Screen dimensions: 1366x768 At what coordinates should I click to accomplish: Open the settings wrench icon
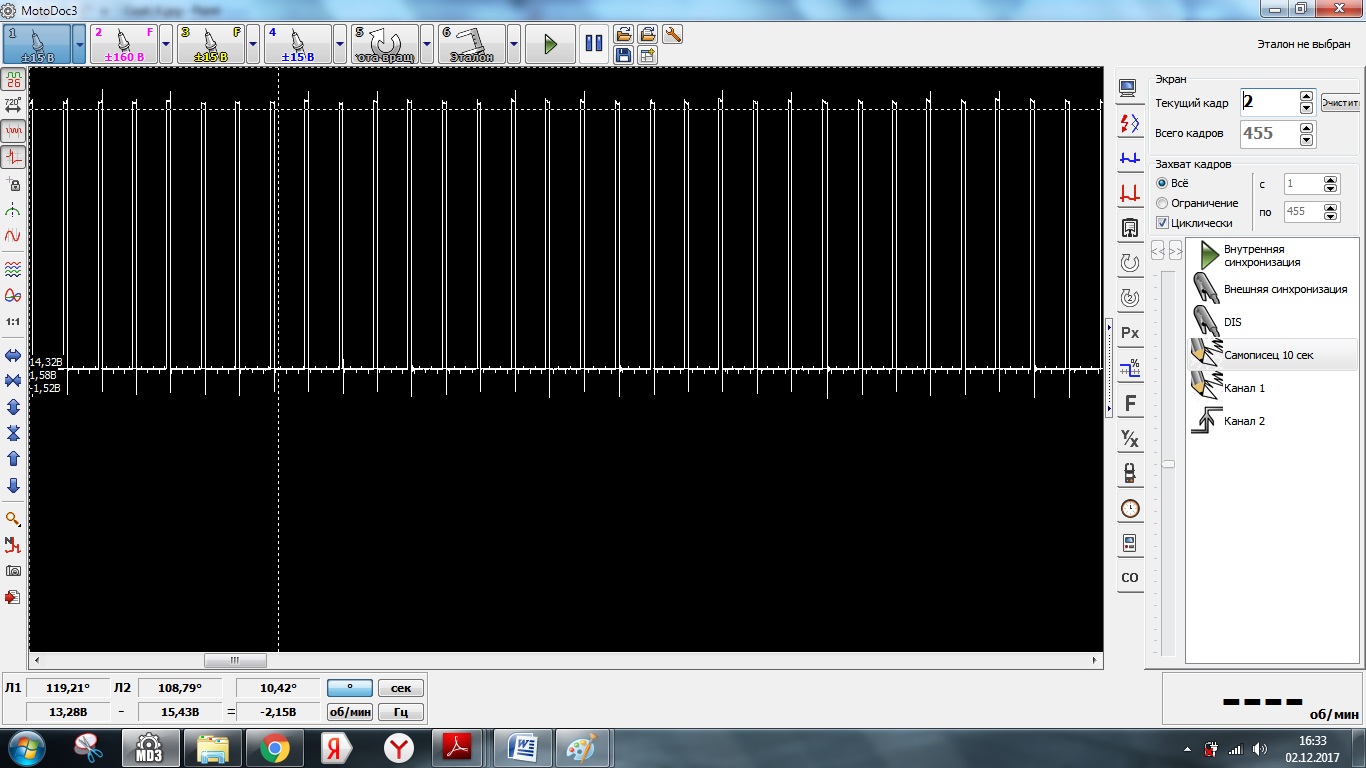[672, 35]
